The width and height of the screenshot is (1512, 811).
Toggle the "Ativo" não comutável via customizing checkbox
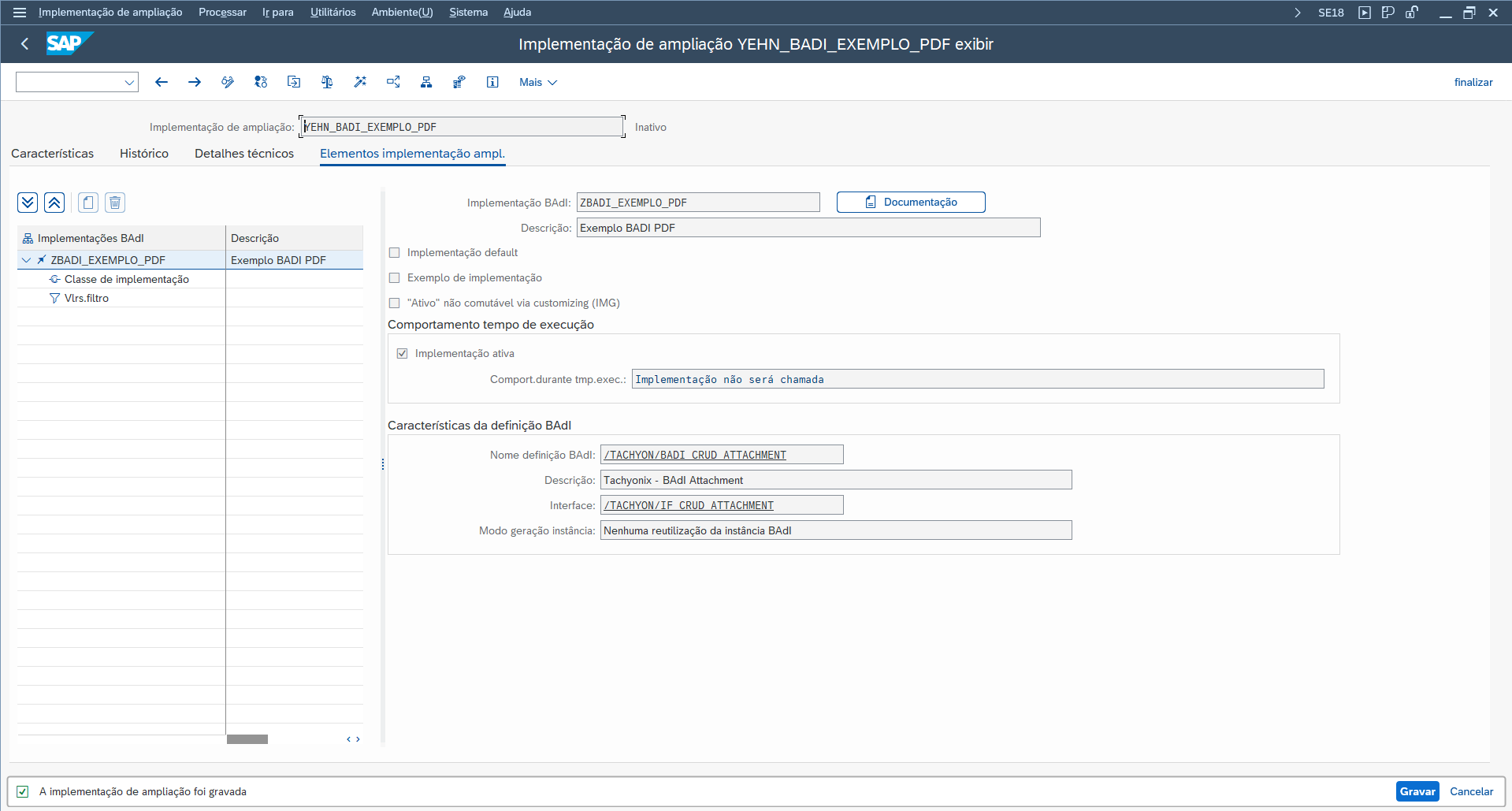click(x=395, y=303)
